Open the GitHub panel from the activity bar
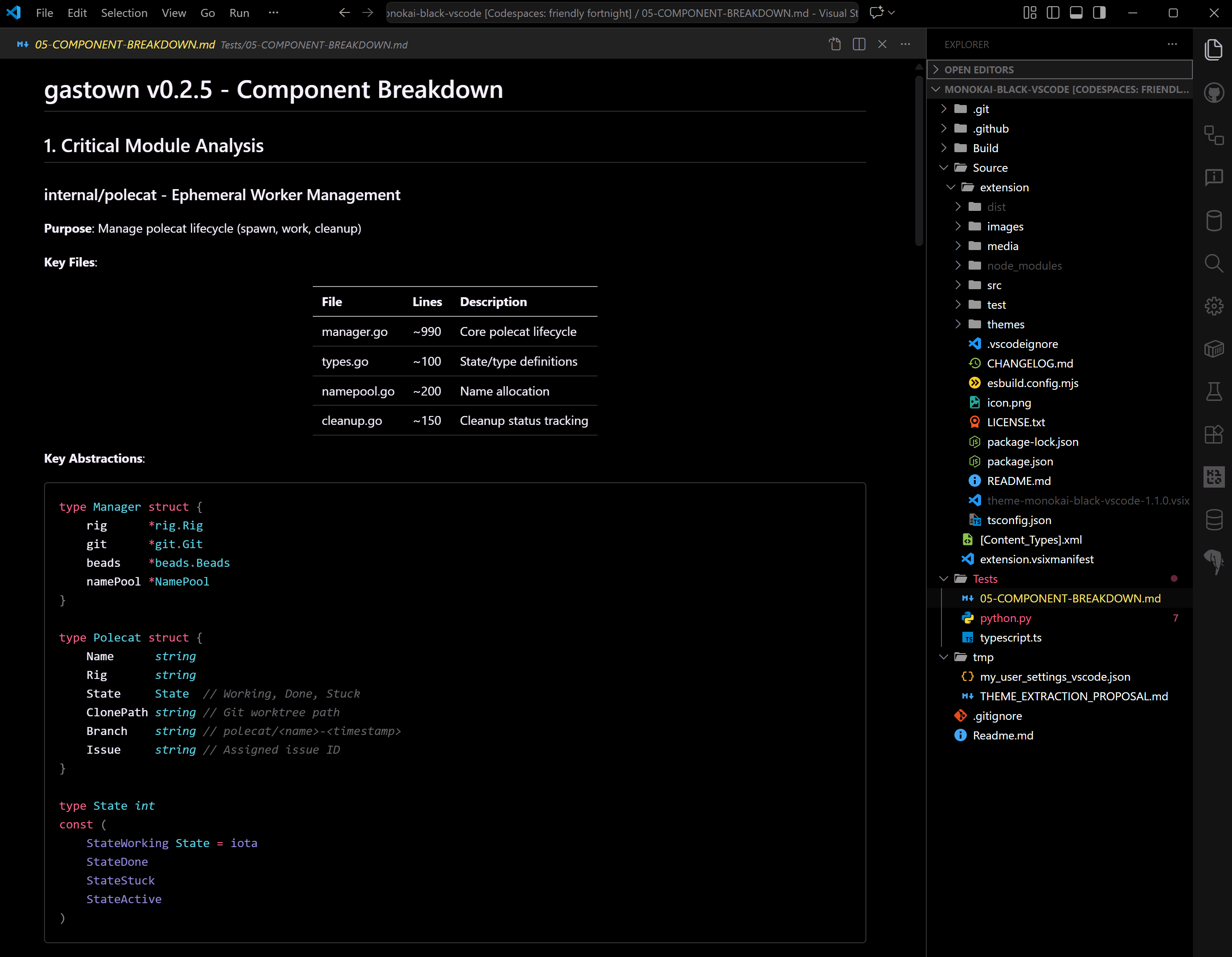This screenshot has height=957, width=1232. (1214, 93)
